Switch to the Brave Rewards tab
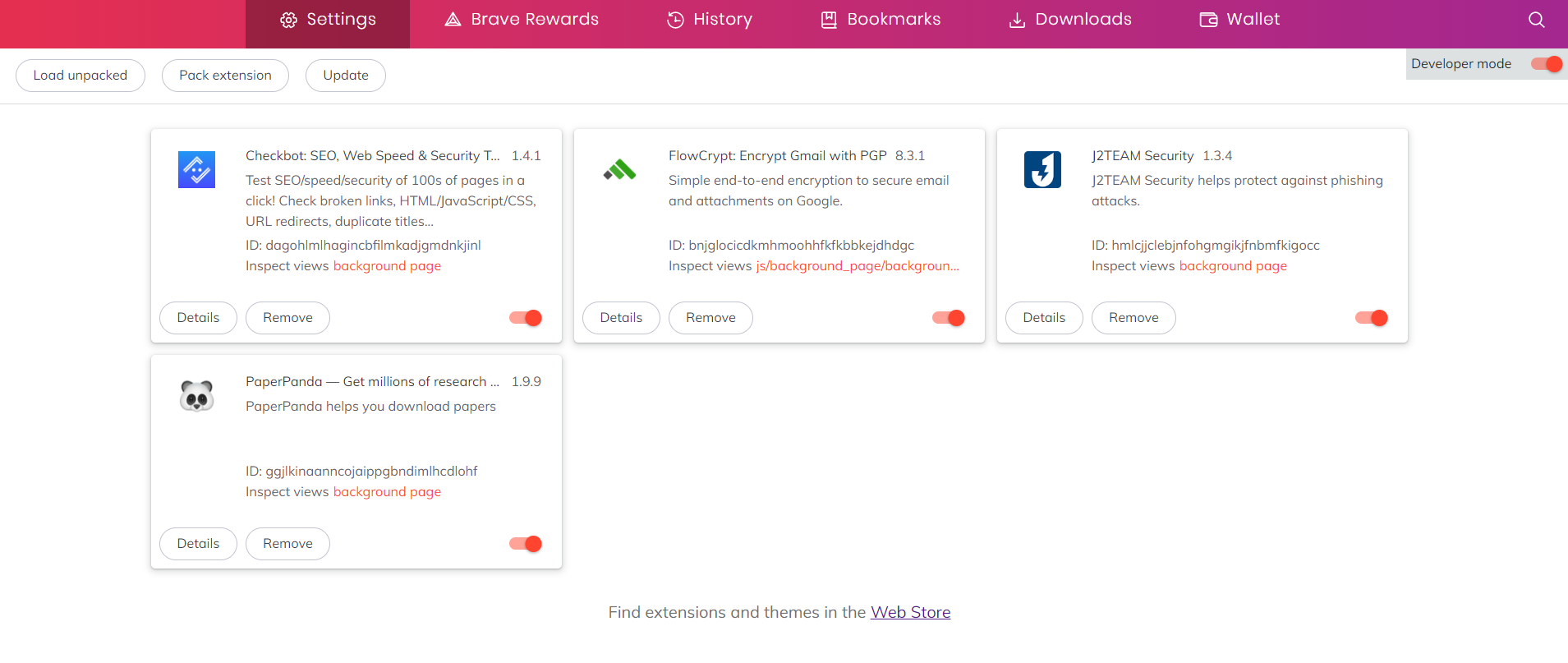 [x=522, y=20]
